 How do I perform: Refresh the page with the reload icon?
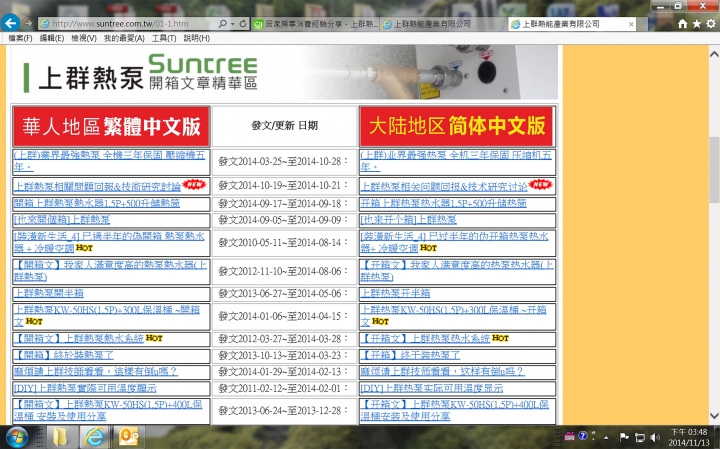(243, 23)
